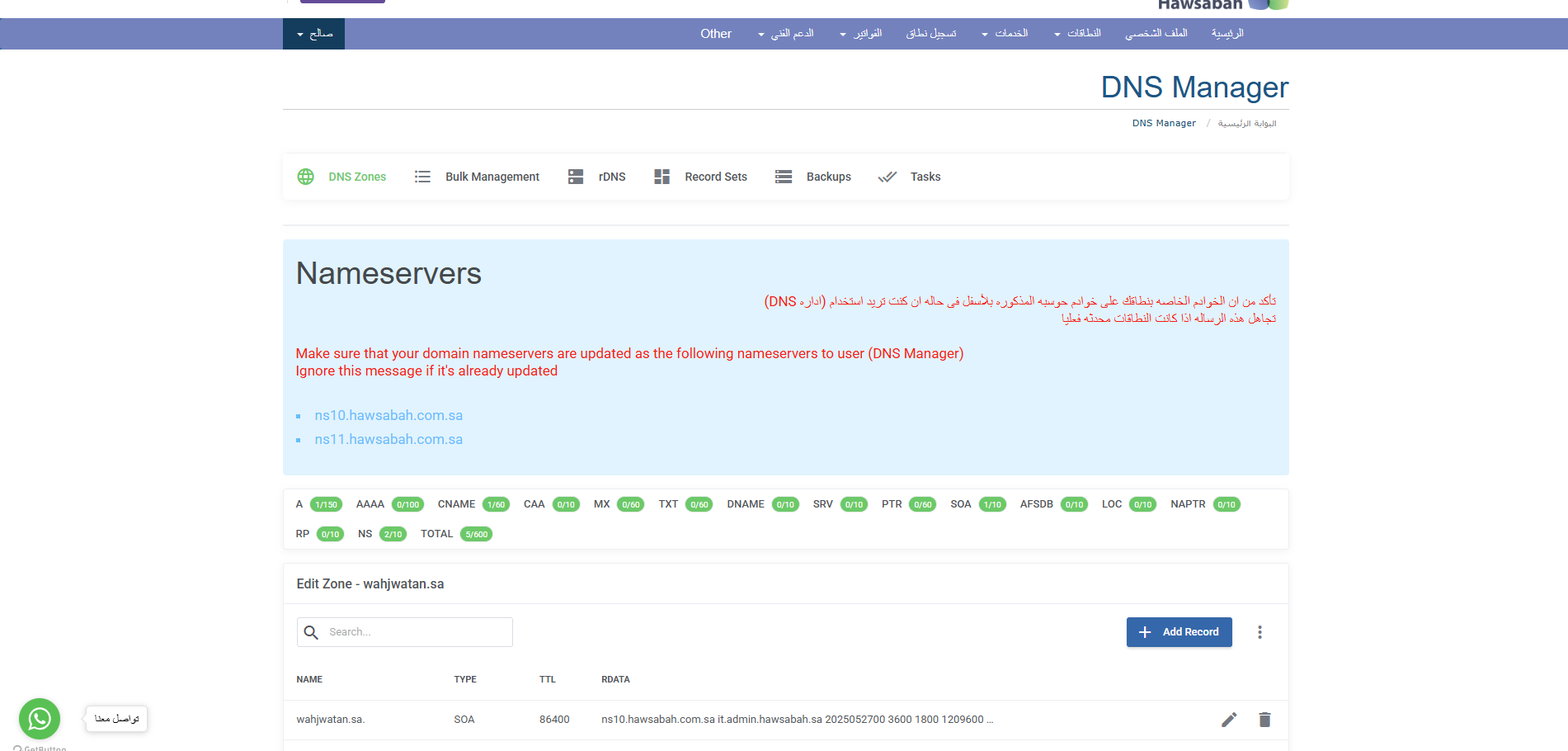Delete the SOA record using trash icon
Viewport: 1568px width, 751px height.
pyautogui.click(x=1264, y=719)
